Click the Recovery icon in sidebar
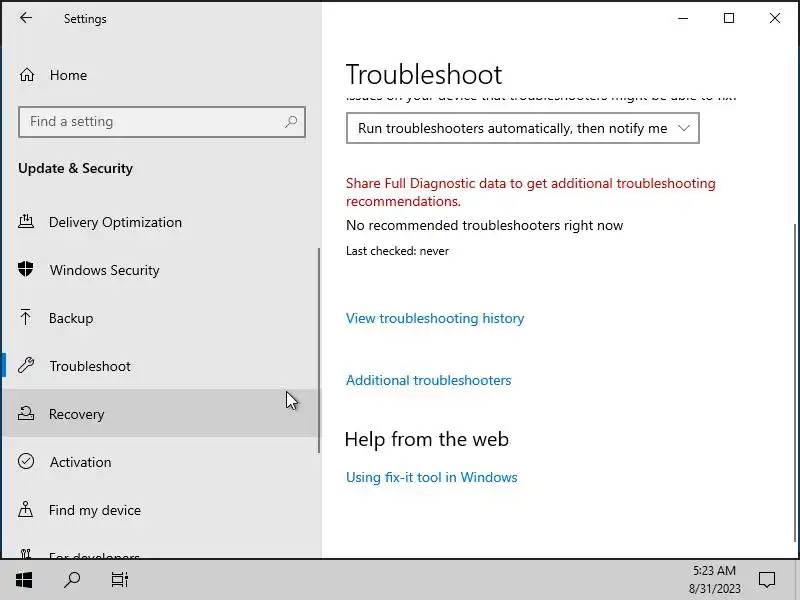800x600 pixels. 26,413
